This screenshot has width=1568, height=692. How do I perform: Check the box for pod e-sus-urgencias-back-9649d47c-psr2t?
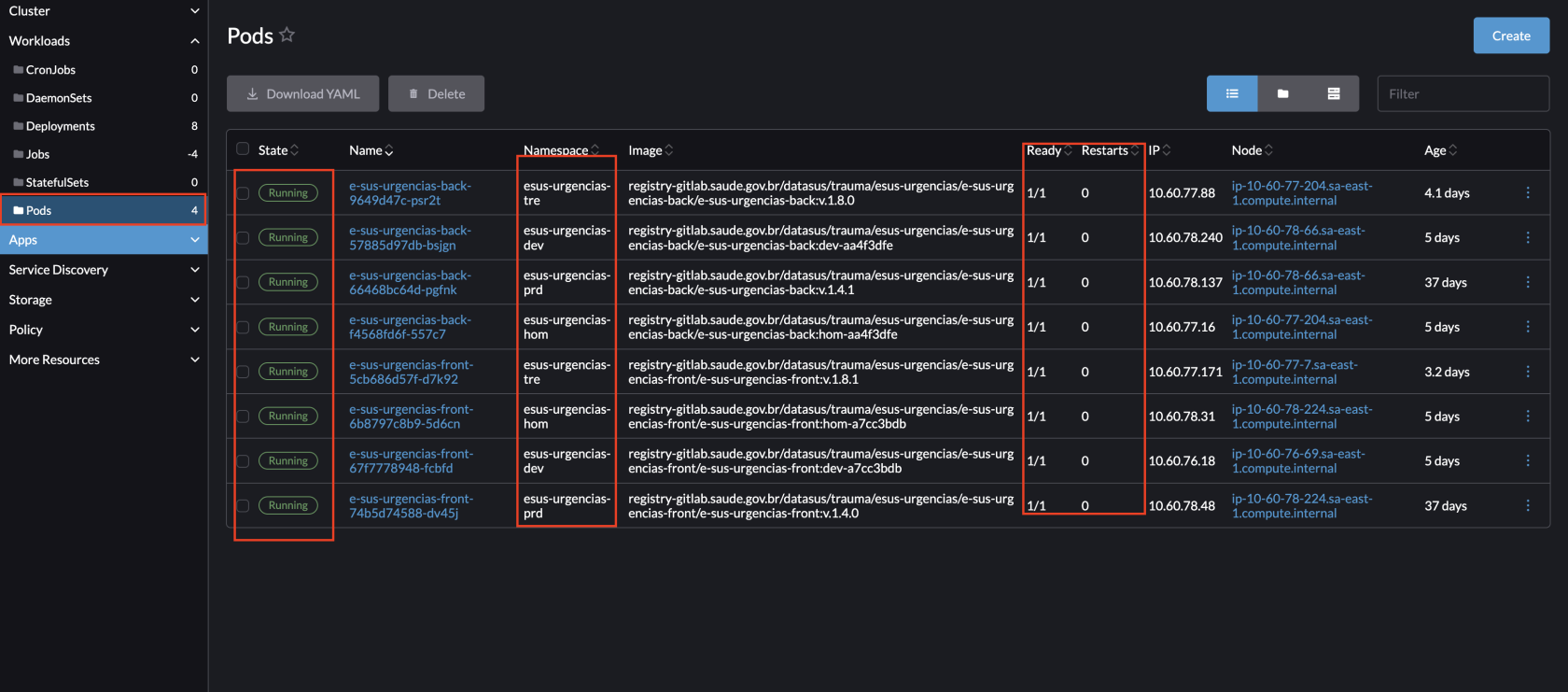(243, 193)
